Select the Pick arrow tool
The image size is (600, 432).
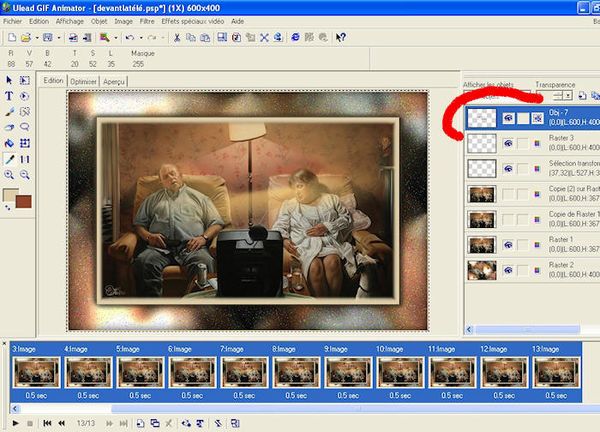pyautogui.click(x=9, y=80)
